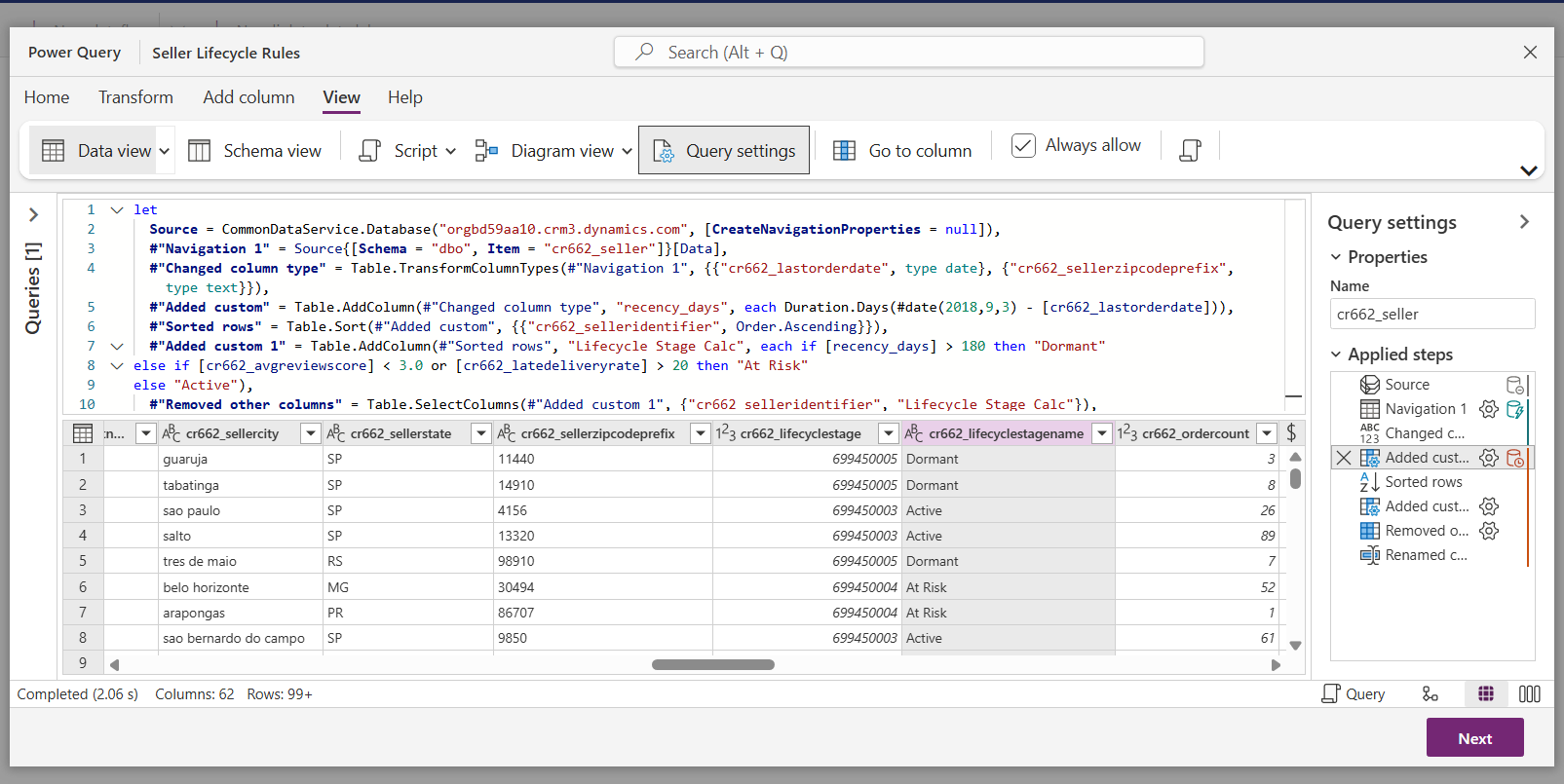Click the vertical scrollbar thumb of the grid
The image size is (1564, 784).
pyautogui.click(x=1295, y=478)
